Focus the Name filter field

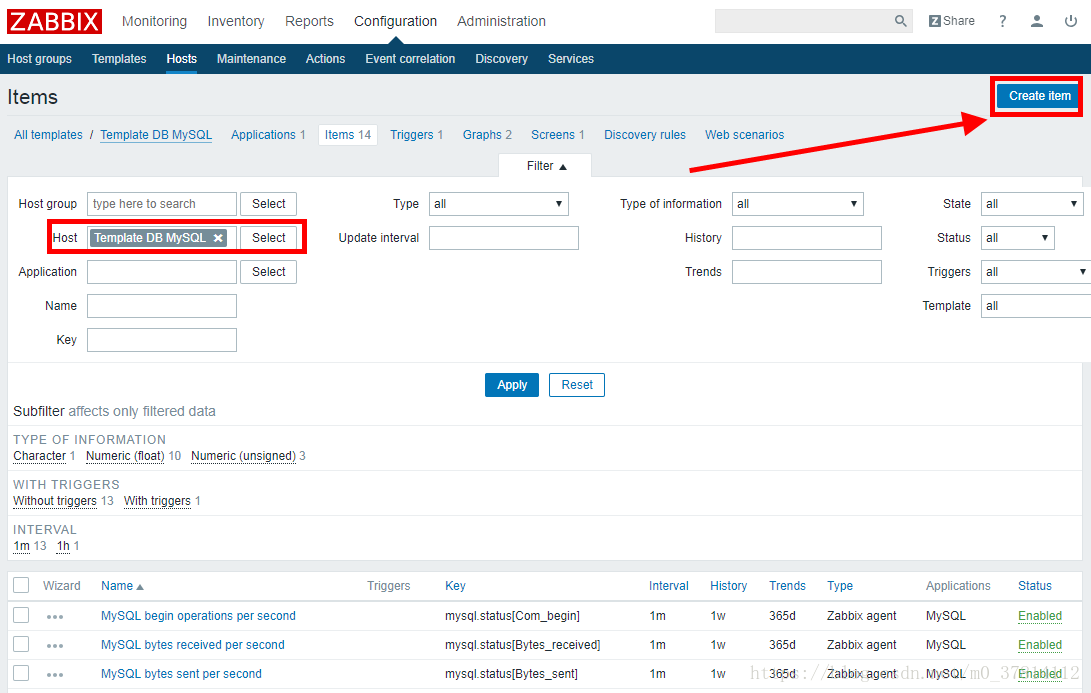161,306
